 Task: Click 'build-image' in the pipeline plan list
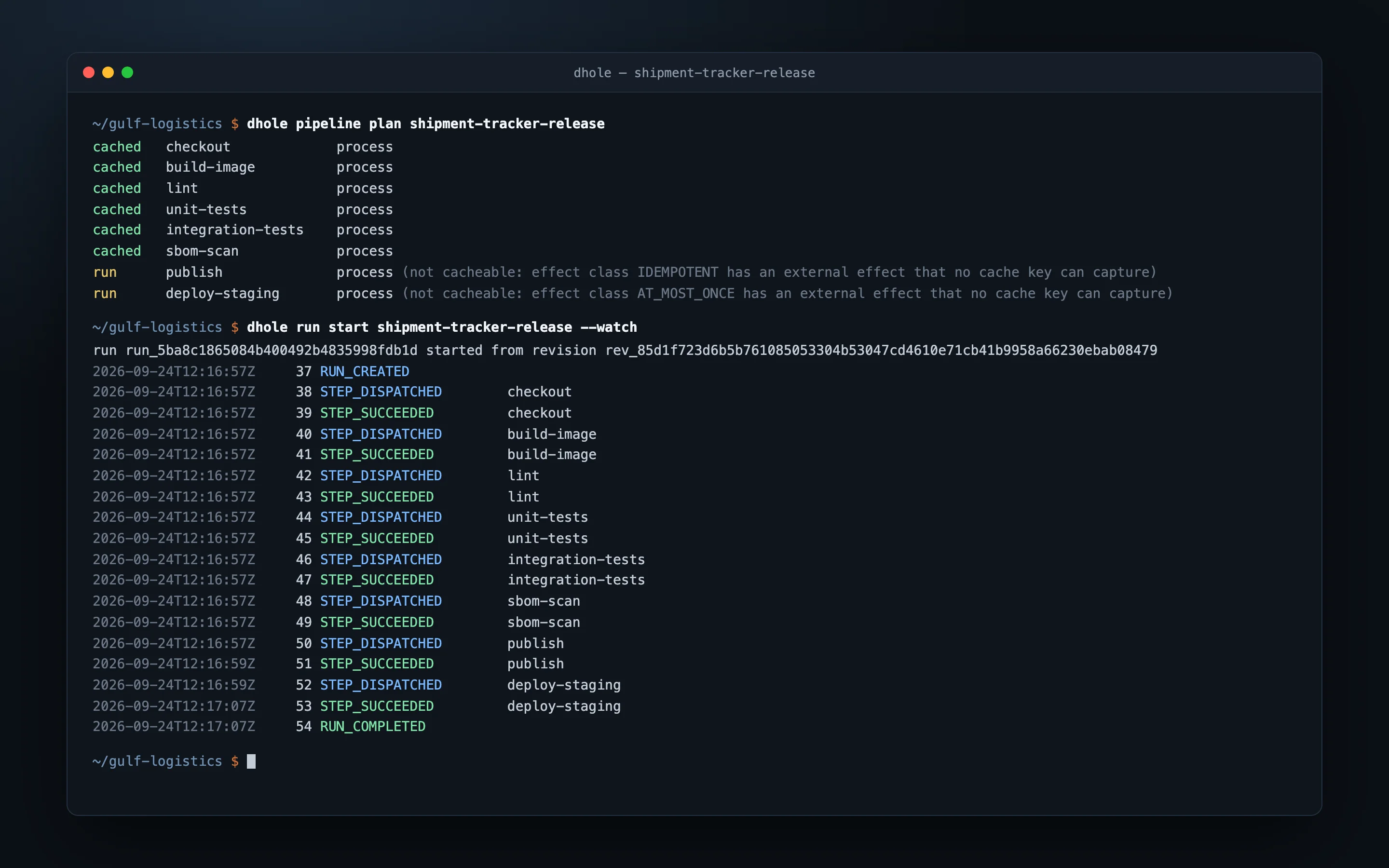[210, 167]
